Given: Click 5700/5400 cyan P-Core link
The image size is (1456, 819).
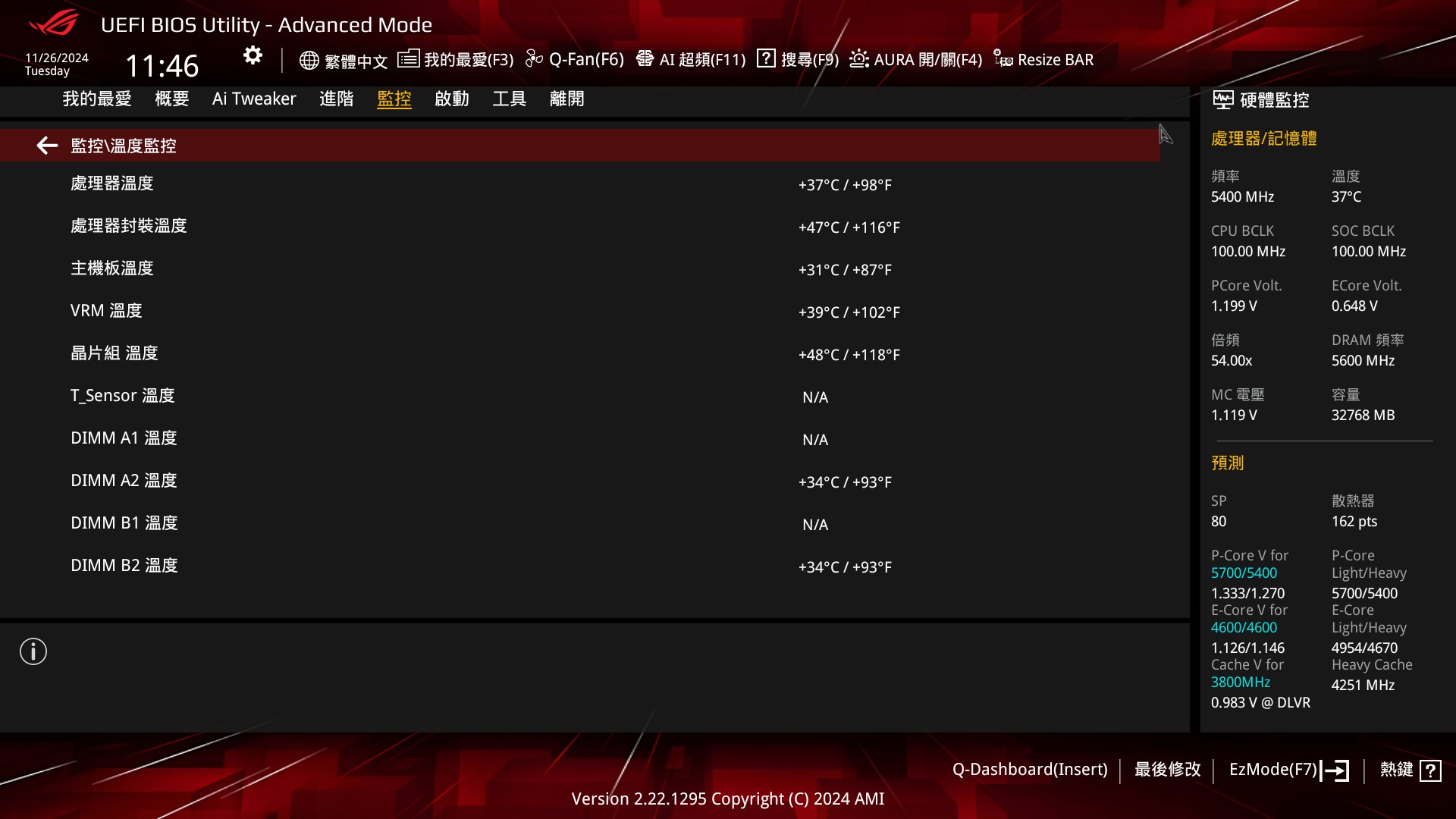Looking at the screenshot, I should (1244, 573).
